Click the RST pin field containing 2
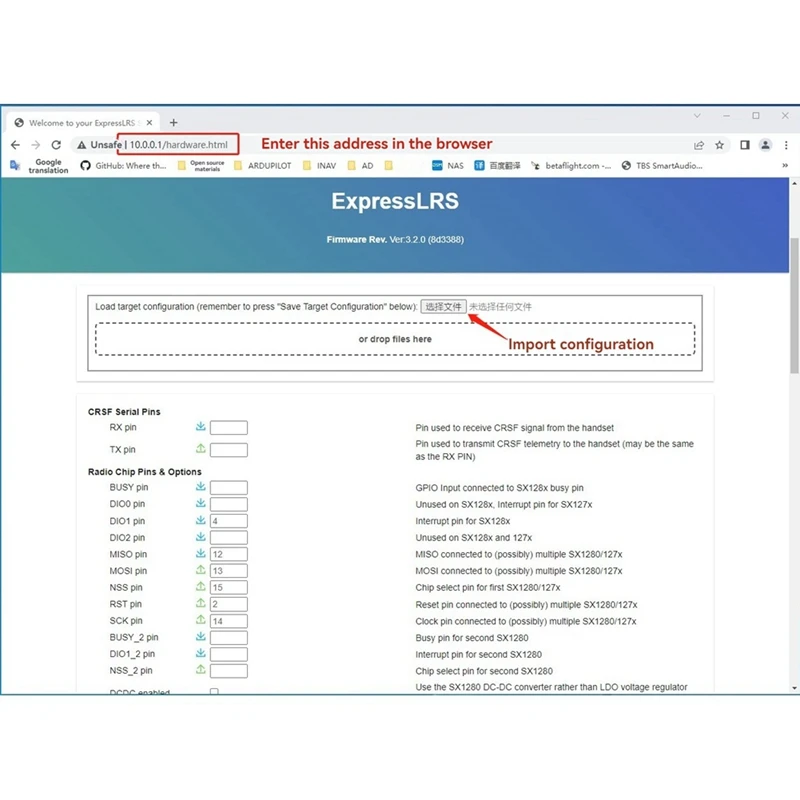The width and height of the screenshot is (800, 800). [x=229, y=604]
